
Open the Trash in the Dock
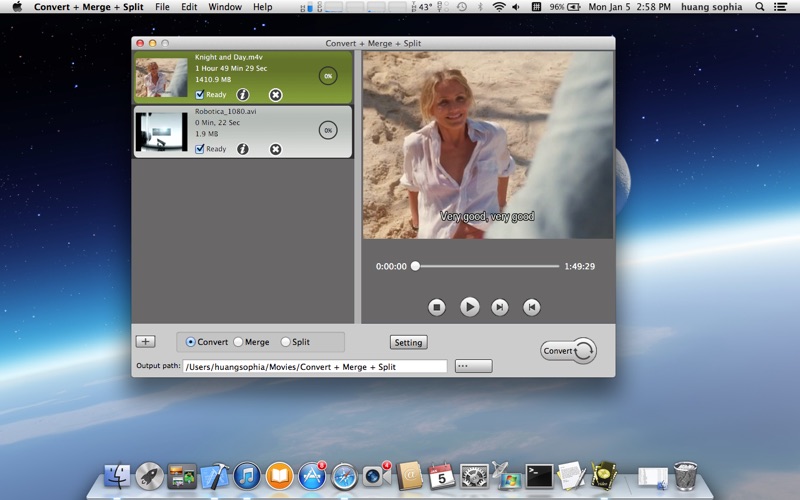coord(685,475)
